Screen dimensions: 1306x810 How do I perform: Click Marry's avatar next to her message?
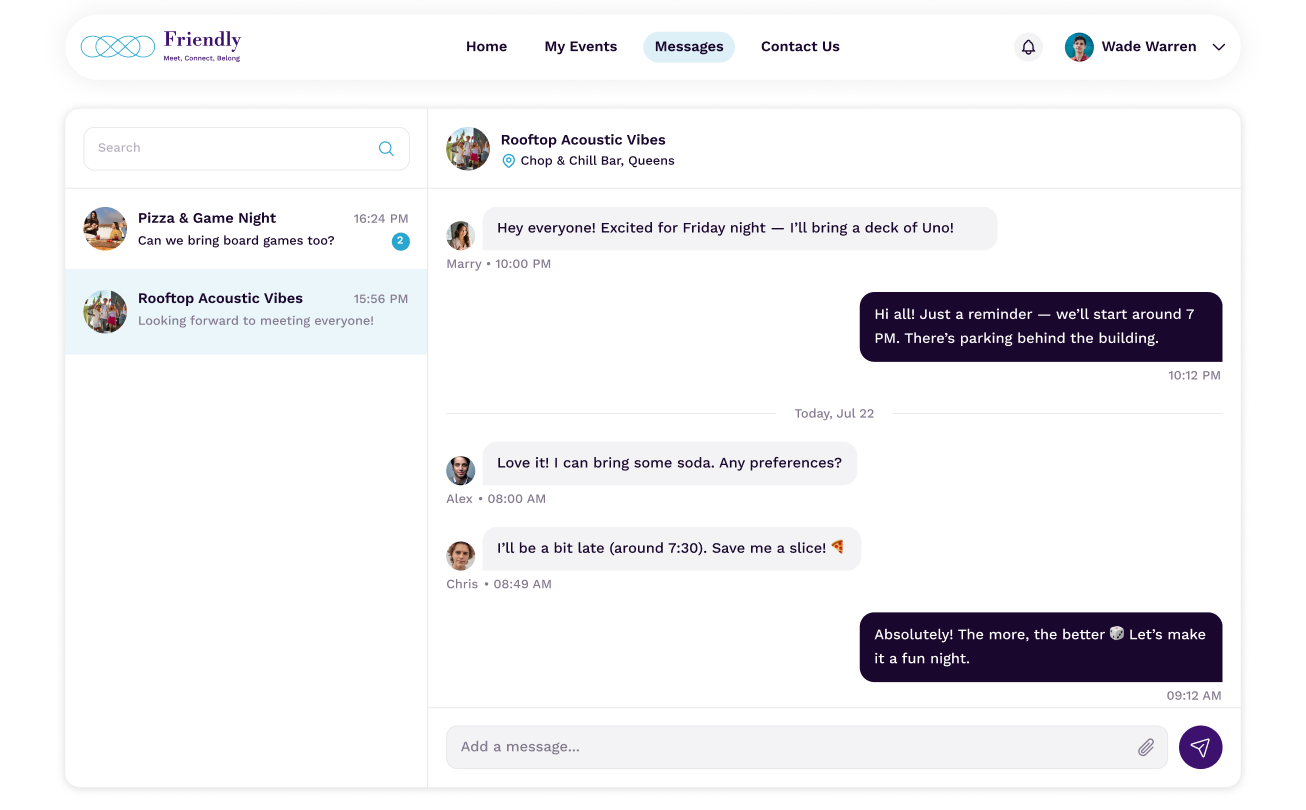tap(460, 235)
